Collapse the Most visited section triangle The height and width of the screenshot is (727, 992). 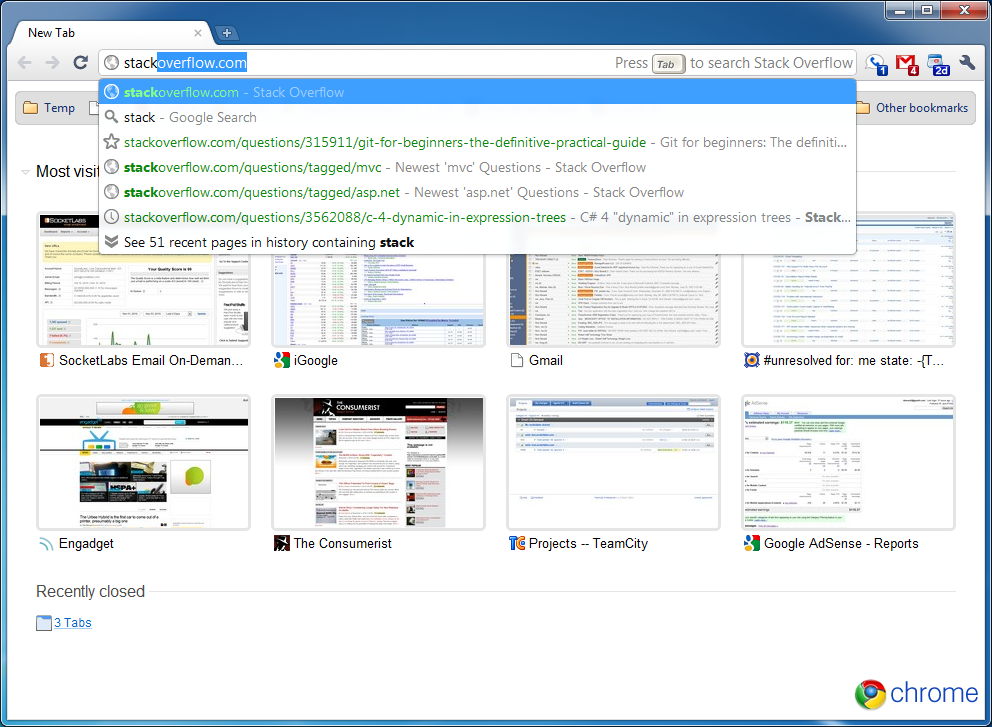tap(25, 172)
